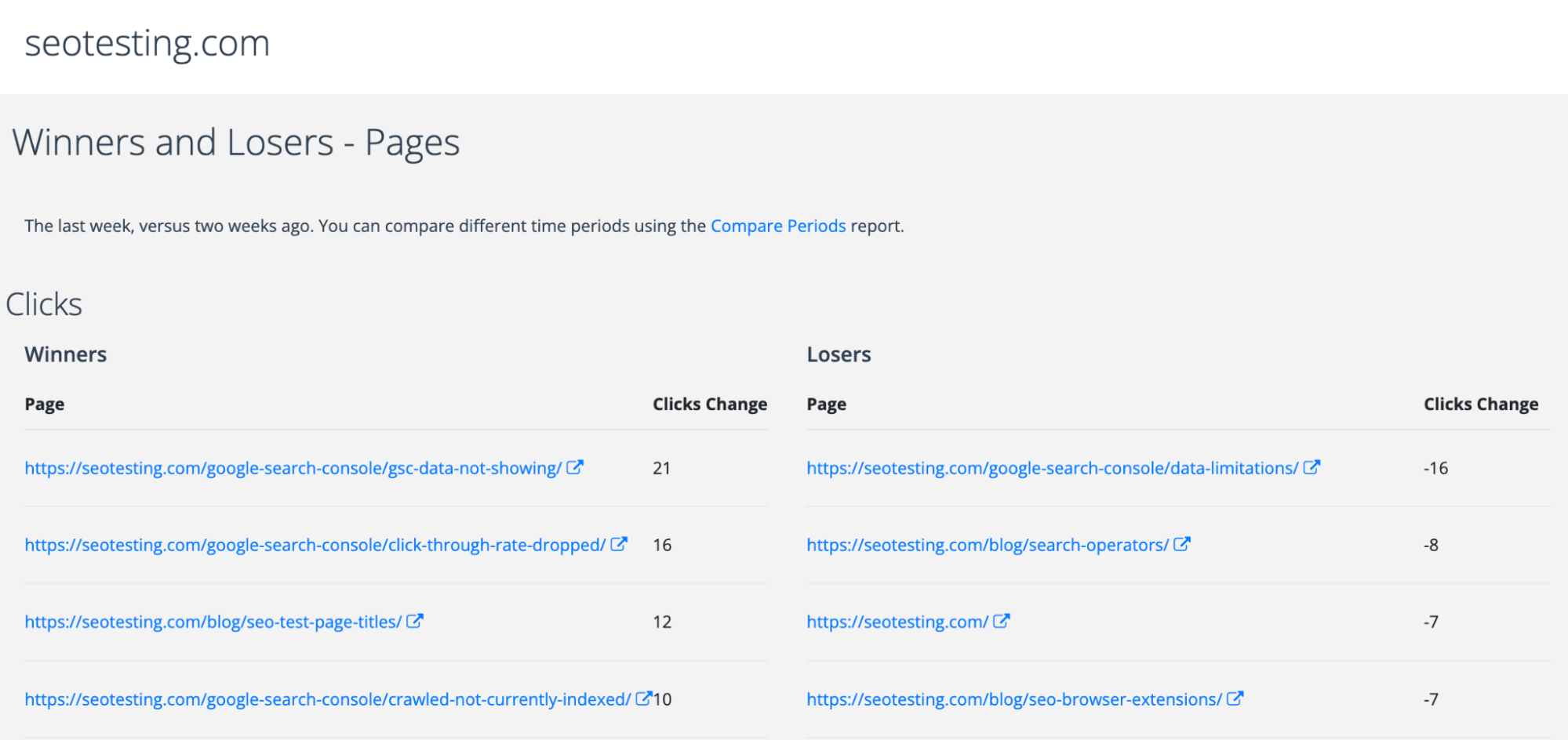Click the Clicks section heading

point(44,304)
